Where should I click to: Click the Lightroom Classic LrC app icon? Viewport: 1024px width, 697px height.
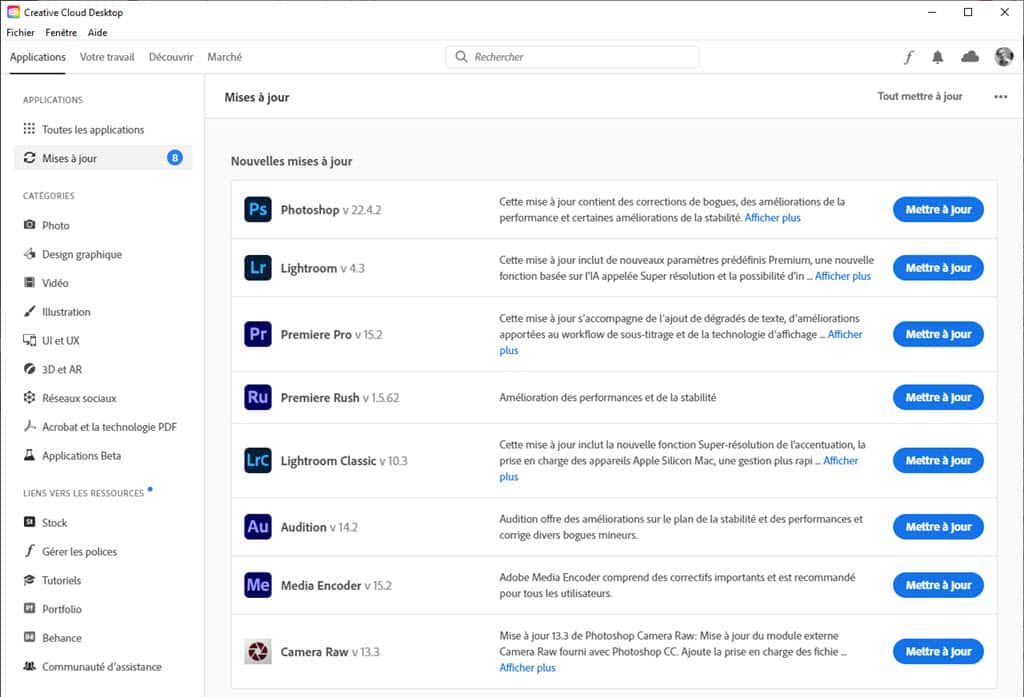click(258, 461)
